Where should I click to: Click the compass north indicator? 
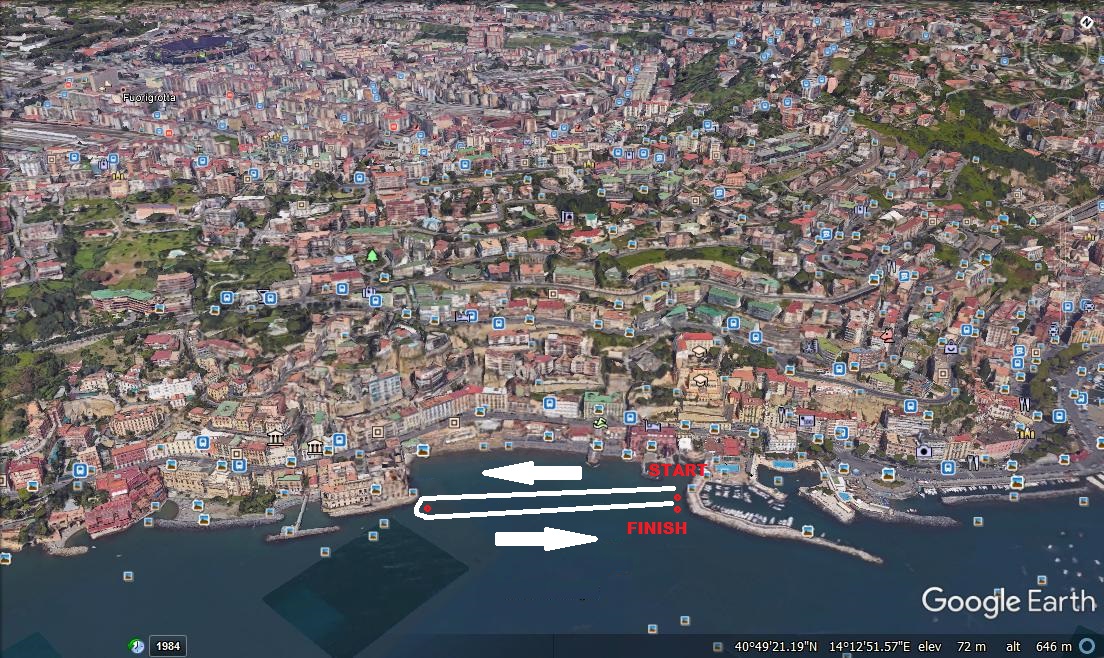click(x=1086, y=22)
